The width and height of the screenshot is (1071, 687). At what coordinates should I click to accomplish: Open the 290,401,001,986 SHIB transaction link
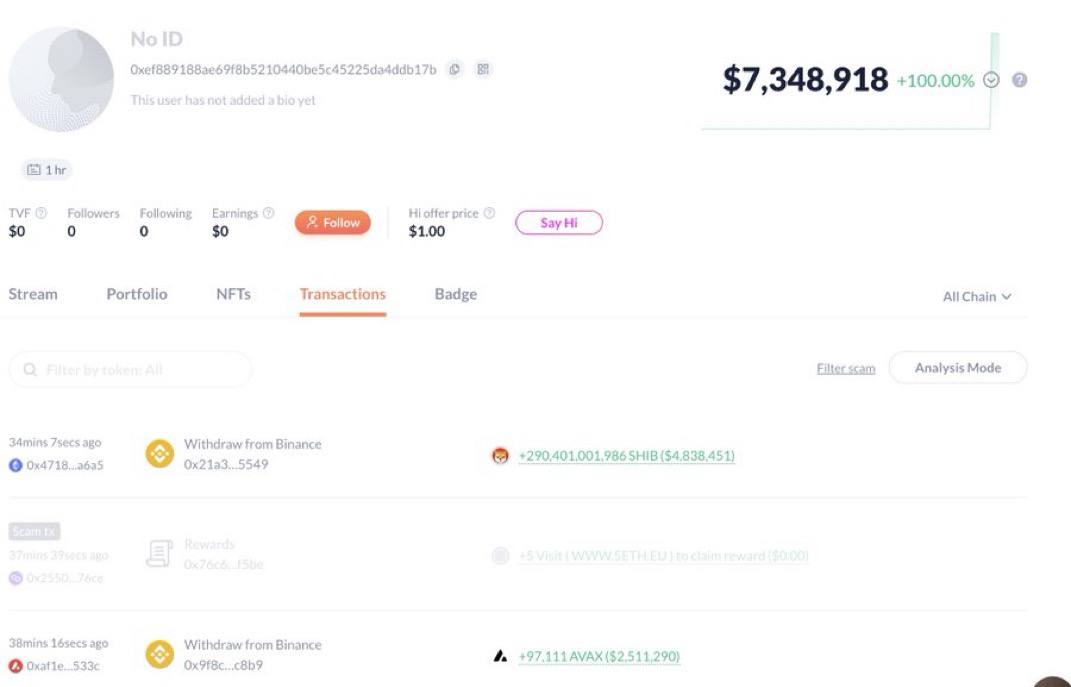[626, 456]
